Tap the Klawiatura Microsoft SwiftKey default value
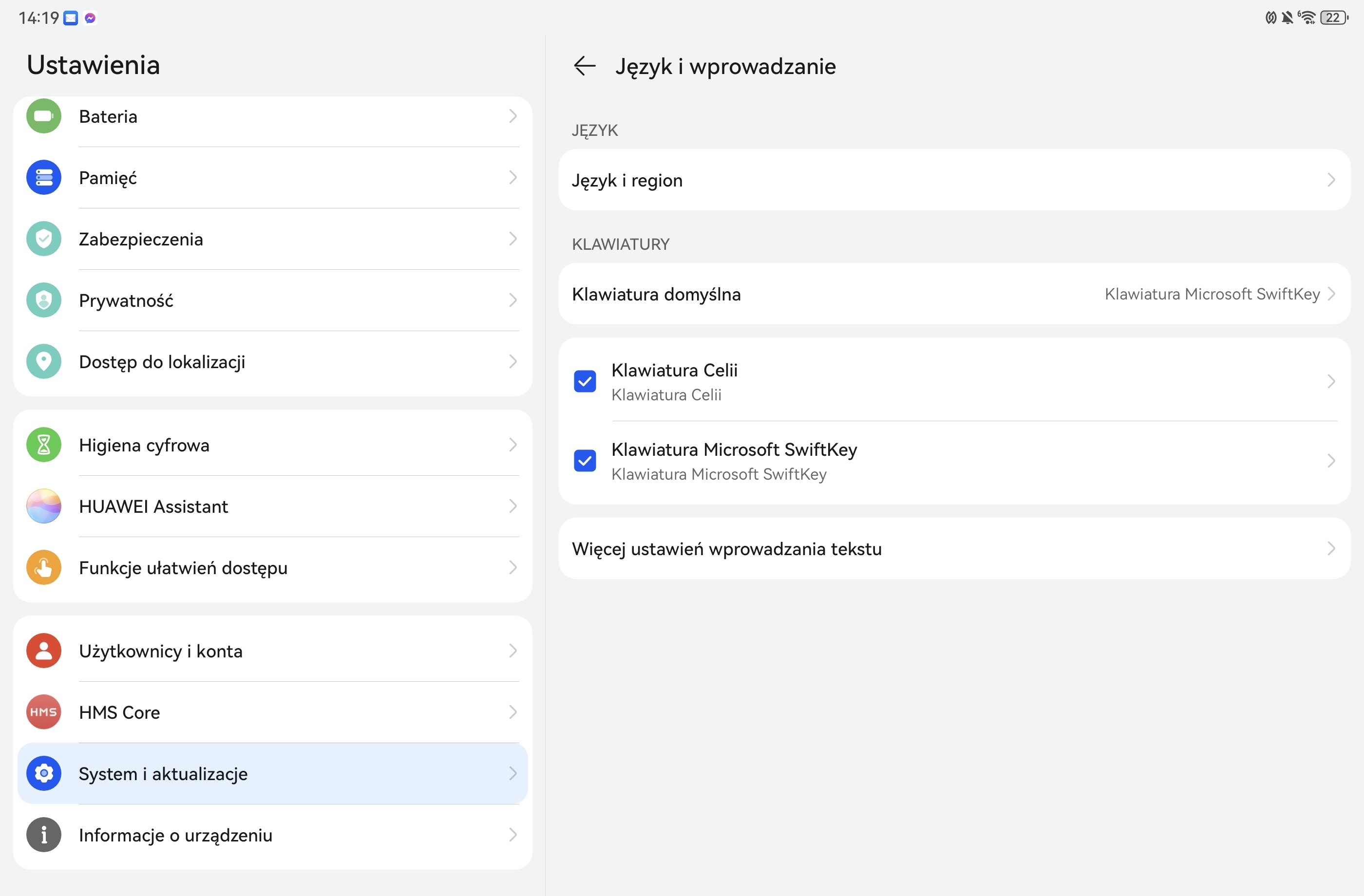The image size is (1364, 896). [1212, 294]
